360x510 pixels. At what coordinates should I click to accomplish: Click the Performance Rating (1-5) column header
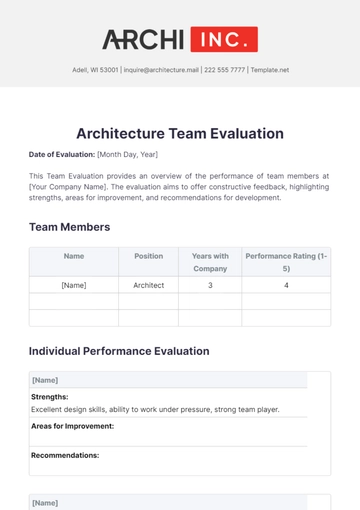(x=286, y=262)
